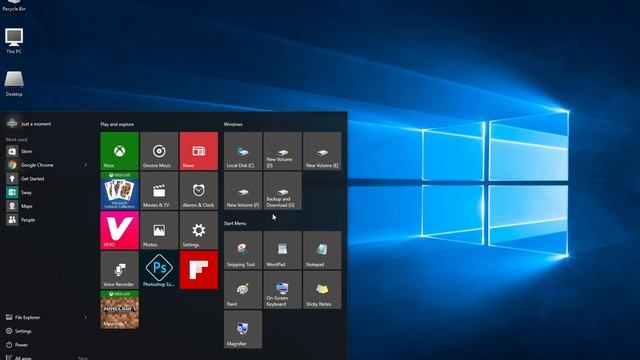Open the Paint tile
640x360 pixels.
(x=243, y=289)
